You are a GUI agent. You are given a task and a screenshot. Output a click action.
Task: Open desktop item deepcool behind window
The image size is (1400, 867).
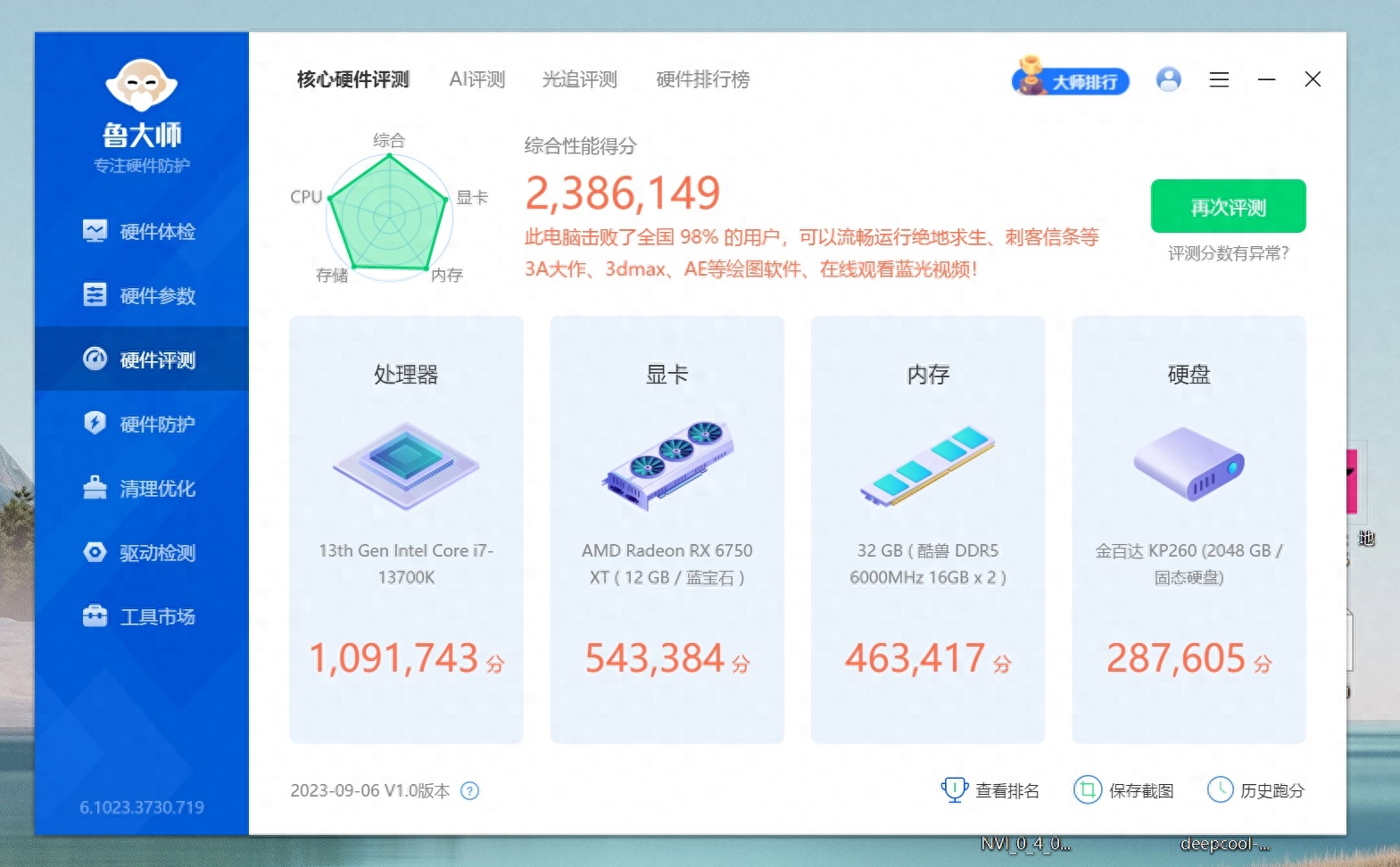[1224, 844]
